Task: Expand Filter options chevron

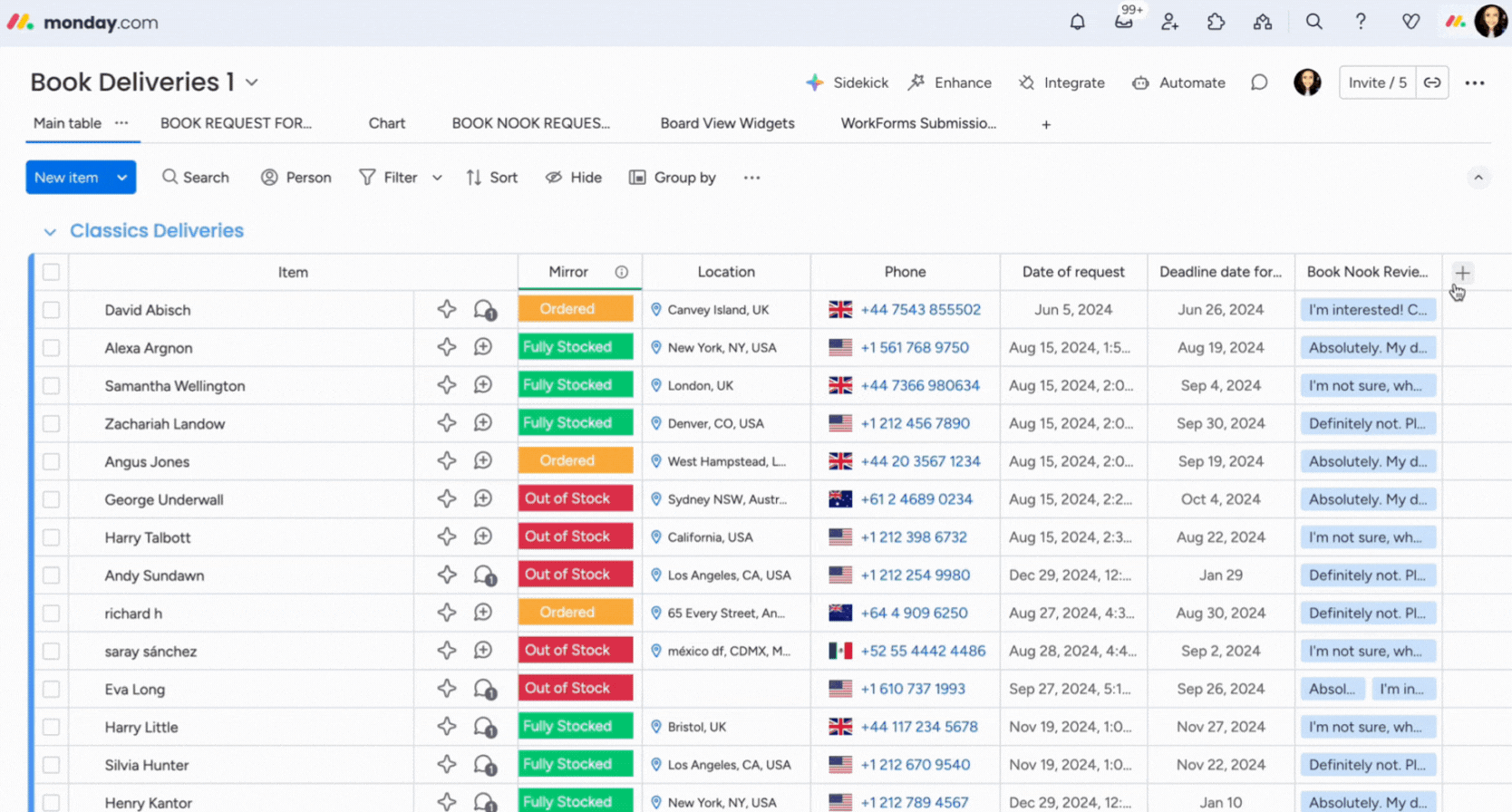Action: [x=437, y=178]
